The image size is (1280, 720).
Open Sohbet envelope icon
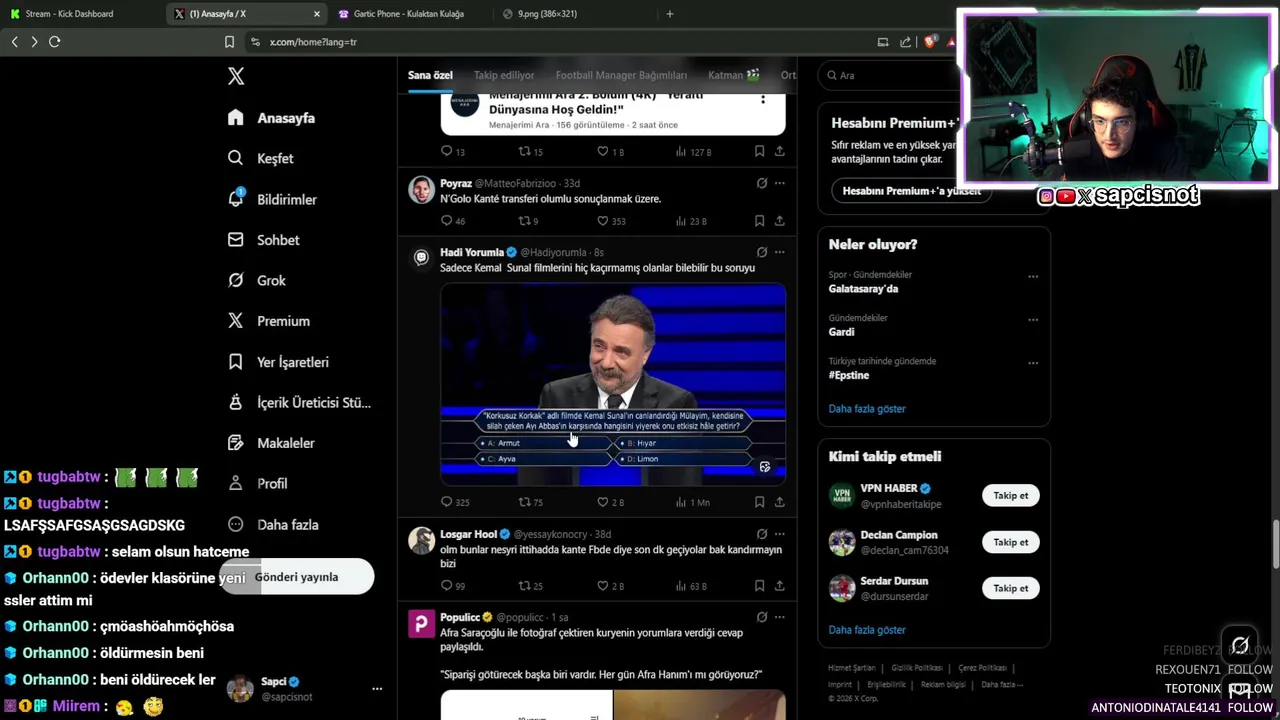point(236,240)
